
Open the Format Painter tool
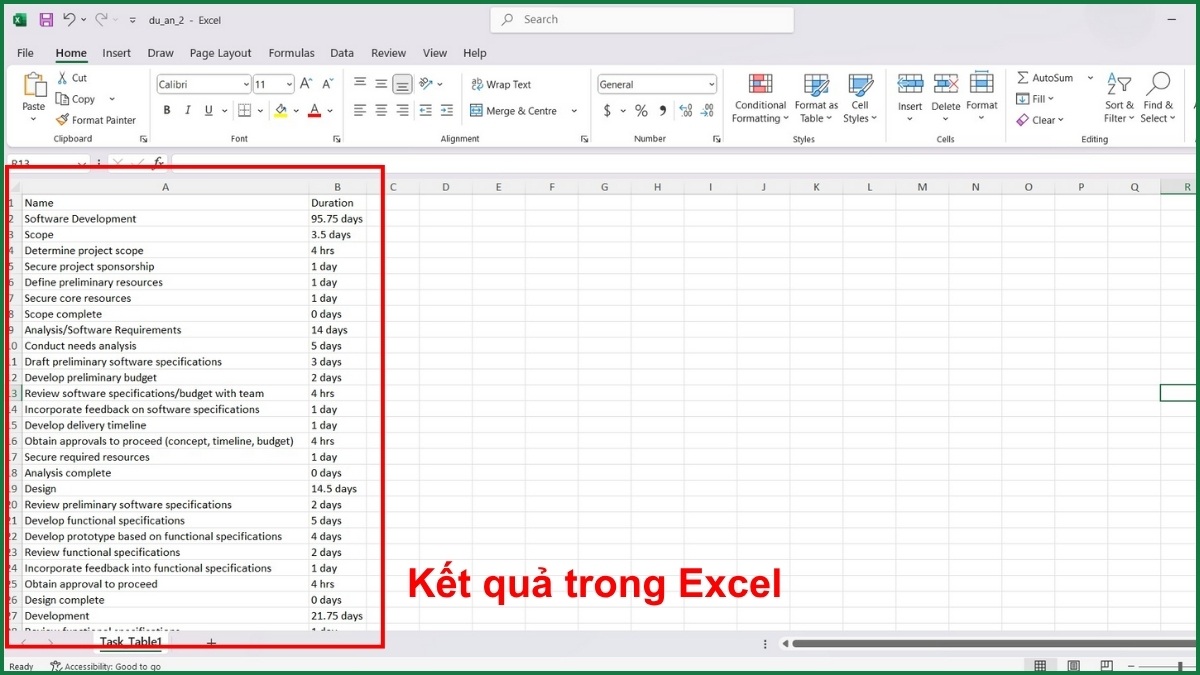[x=97, y=119]
